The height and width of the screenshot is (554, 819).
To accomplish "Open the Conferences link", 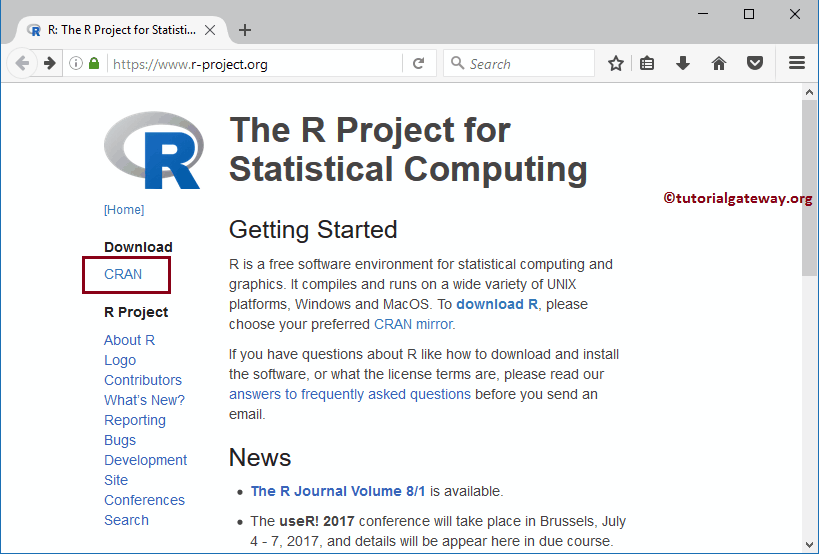I will tap(144, 500).
